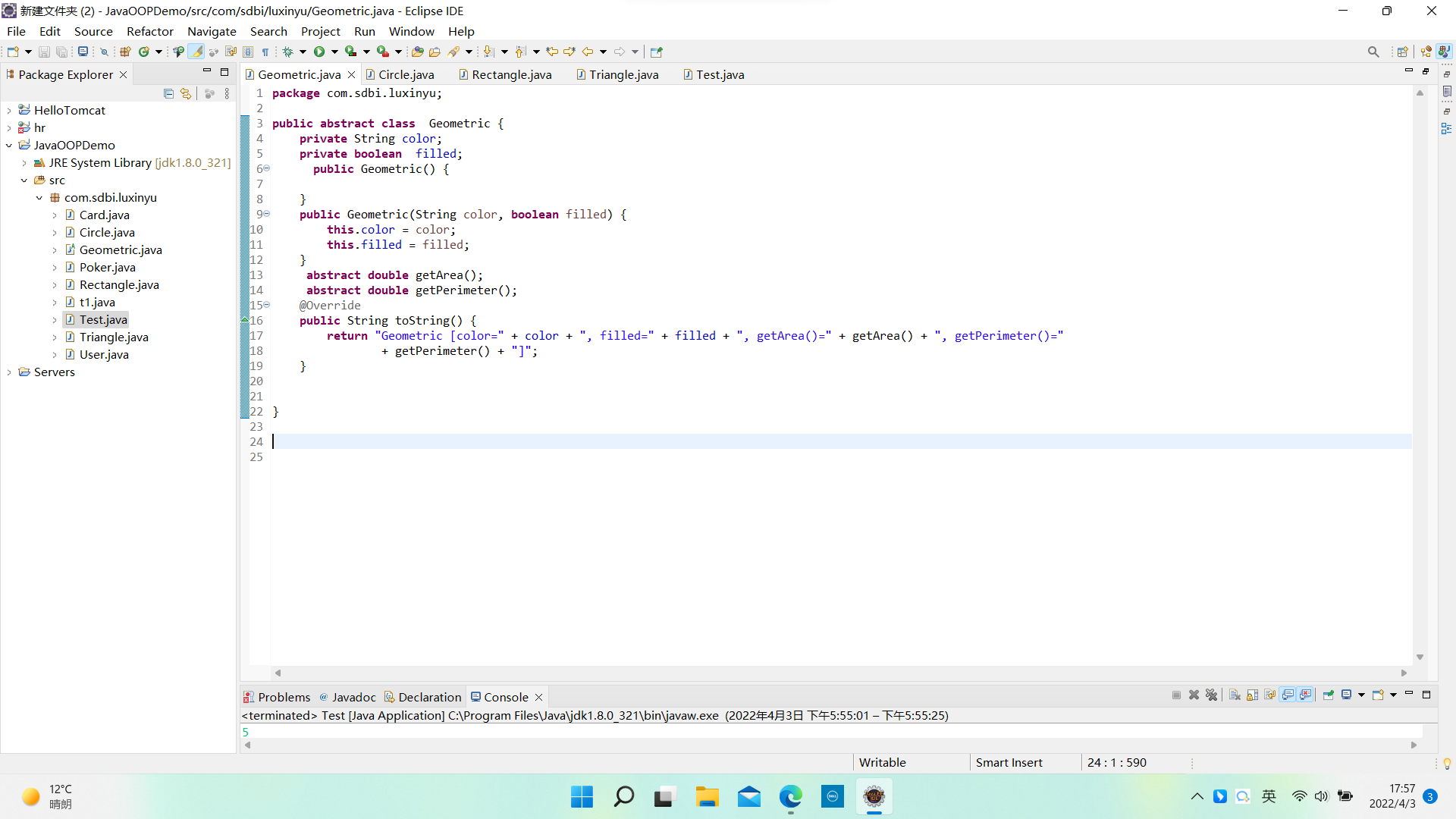
Task: Click the editor's horizontal scrollbar track
Action: pyautogui.click(x=834, y=673)
